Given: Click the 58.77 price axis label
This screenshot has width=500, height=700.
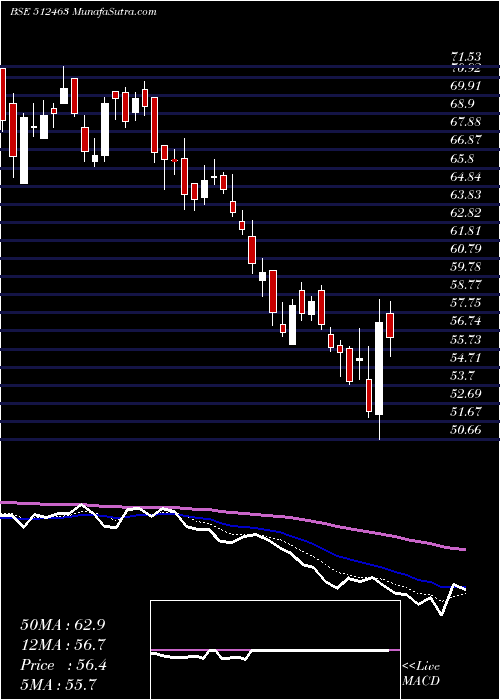Looking at the screenshot, I should tap(466, 285).
